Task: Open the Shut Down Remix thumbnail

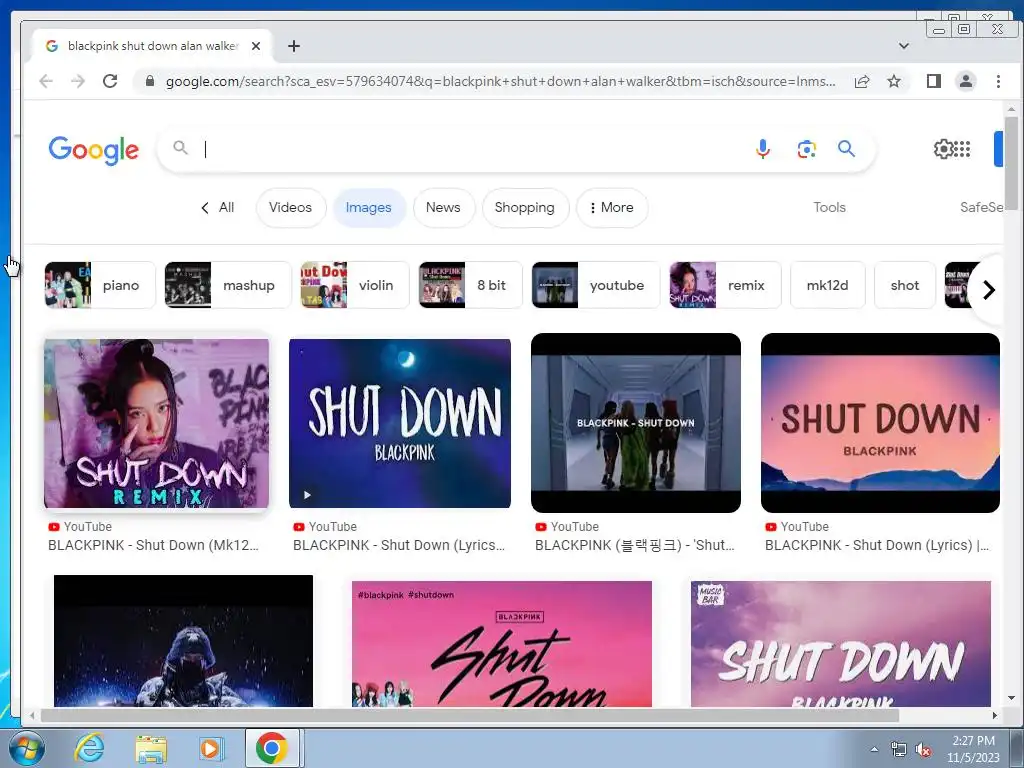Action: [x=157, y=423]
